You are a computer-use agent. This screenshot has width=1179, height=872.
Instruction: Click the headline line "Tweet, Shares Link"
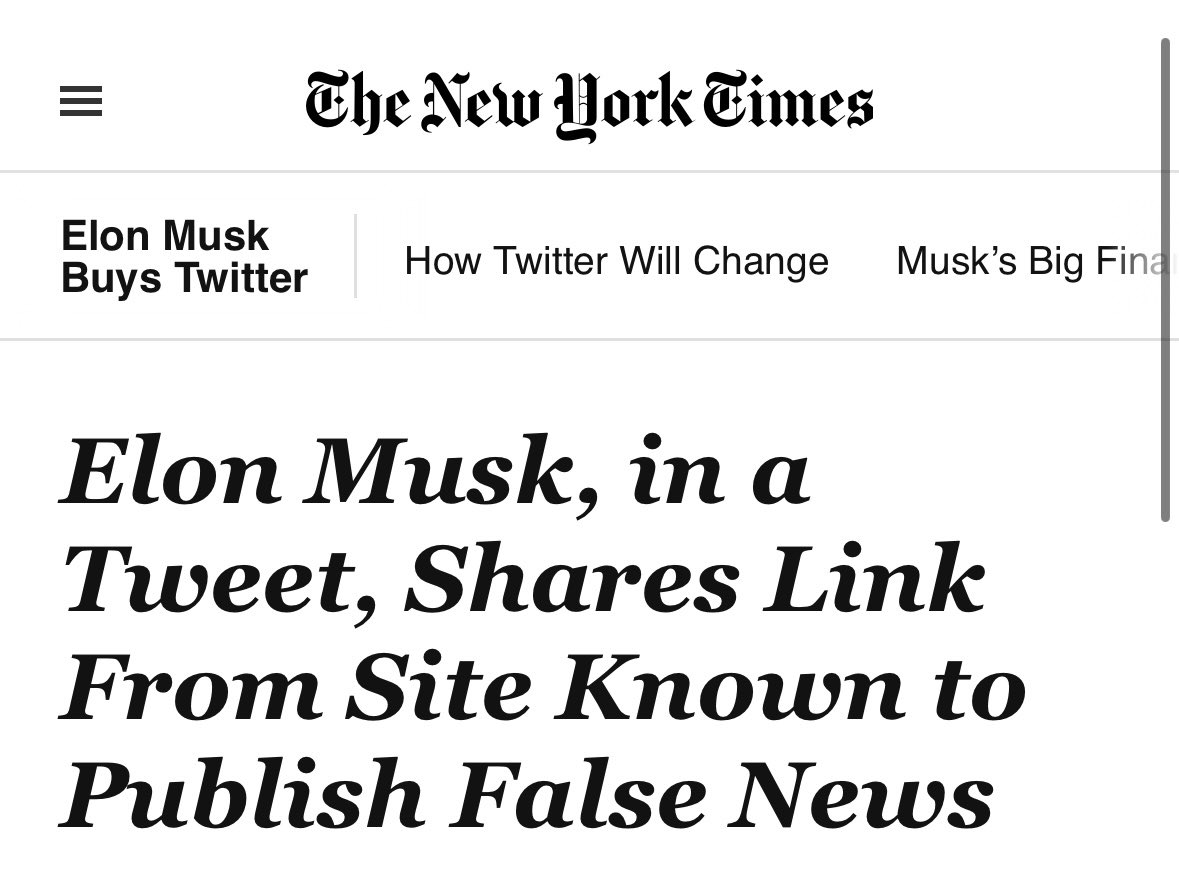click(x=524, y=580)
